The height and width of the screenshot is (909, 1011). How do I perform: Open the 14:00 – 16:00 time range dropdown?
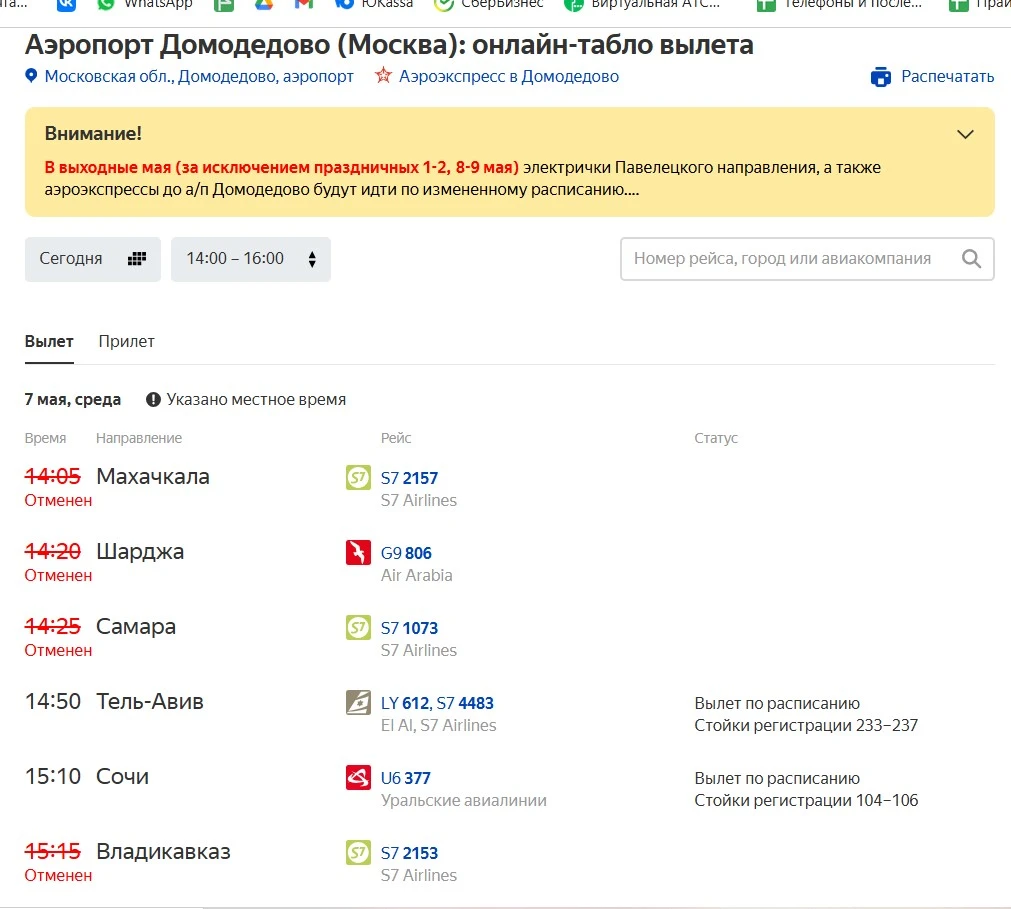(x=250, y=259)
